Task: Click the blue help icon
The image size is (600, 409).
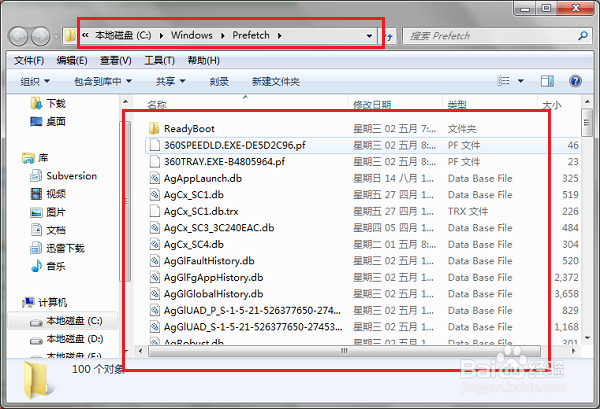Action: 575,81
